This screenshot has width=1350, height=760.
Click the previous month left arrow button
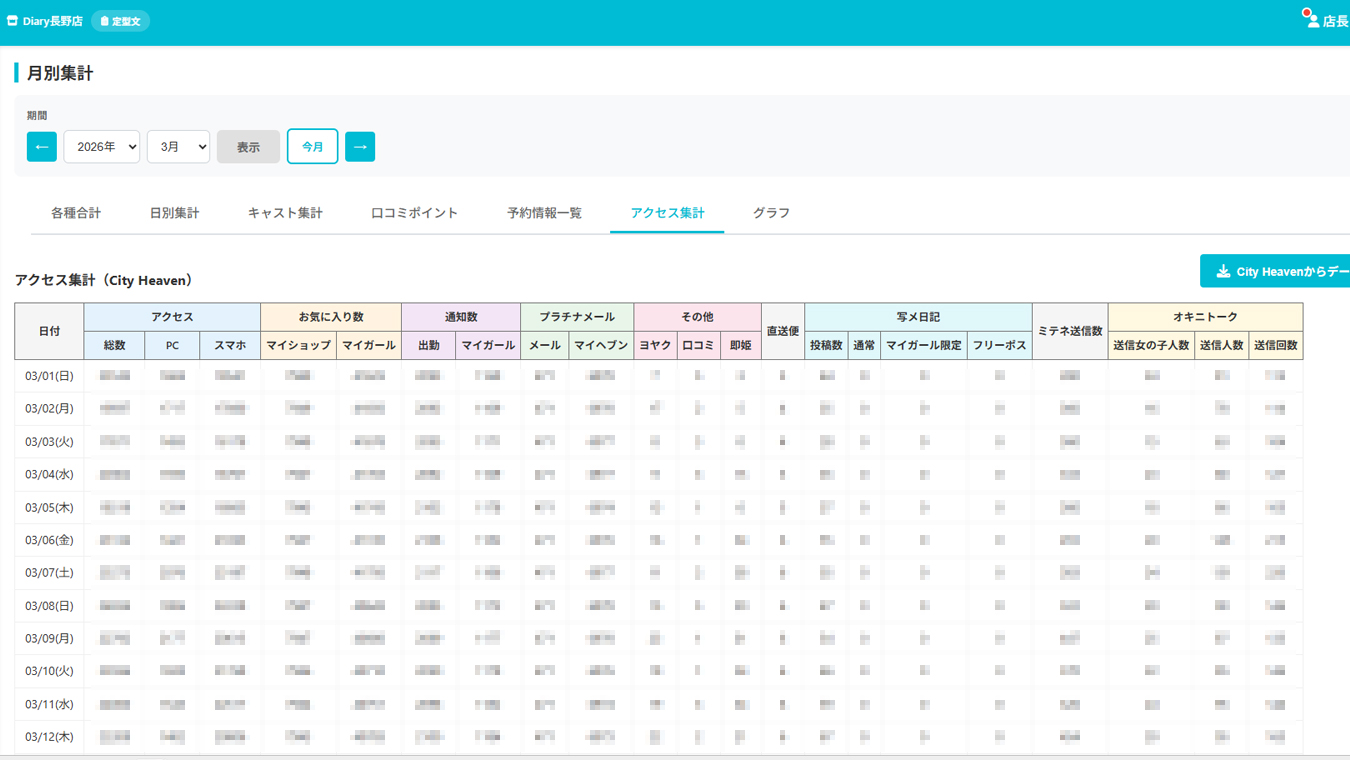tap(42, 147)
